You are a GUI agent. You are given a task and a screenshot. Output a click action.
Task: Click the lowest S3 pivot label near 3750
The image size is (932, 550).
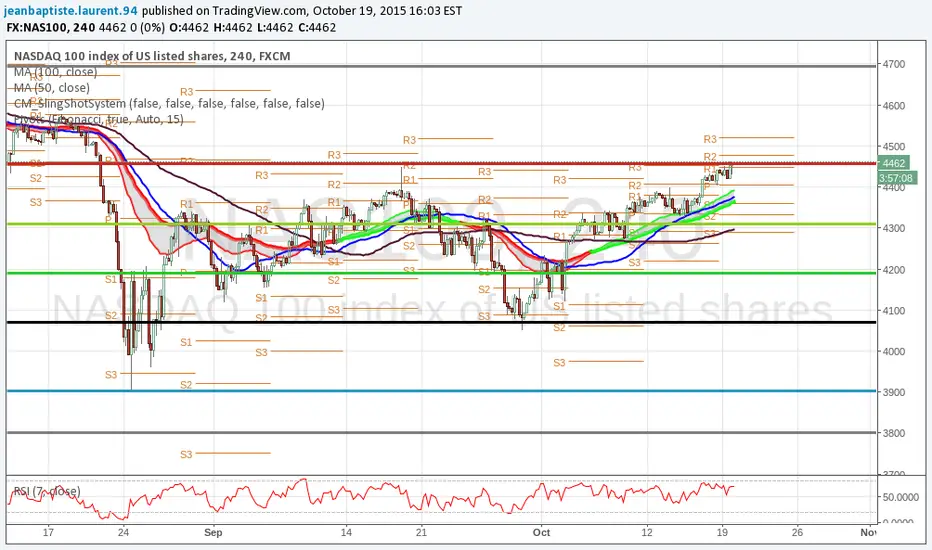(x=186, y=454)
